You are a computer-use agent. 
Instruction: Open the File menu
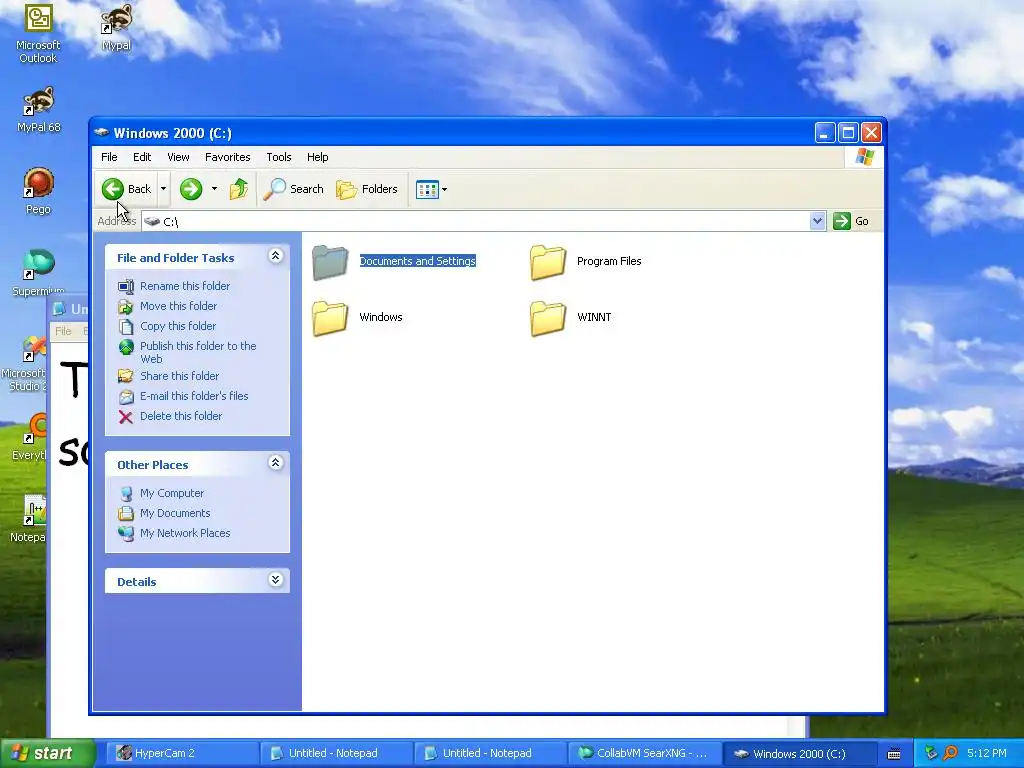pyautogui.click(x=109, y=157)
